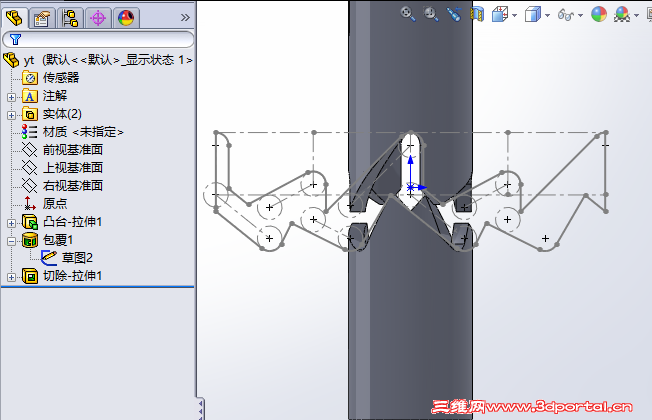Open the Apply Scene dropdown arrow
The image size is (652, 420).
coord(636,15)
